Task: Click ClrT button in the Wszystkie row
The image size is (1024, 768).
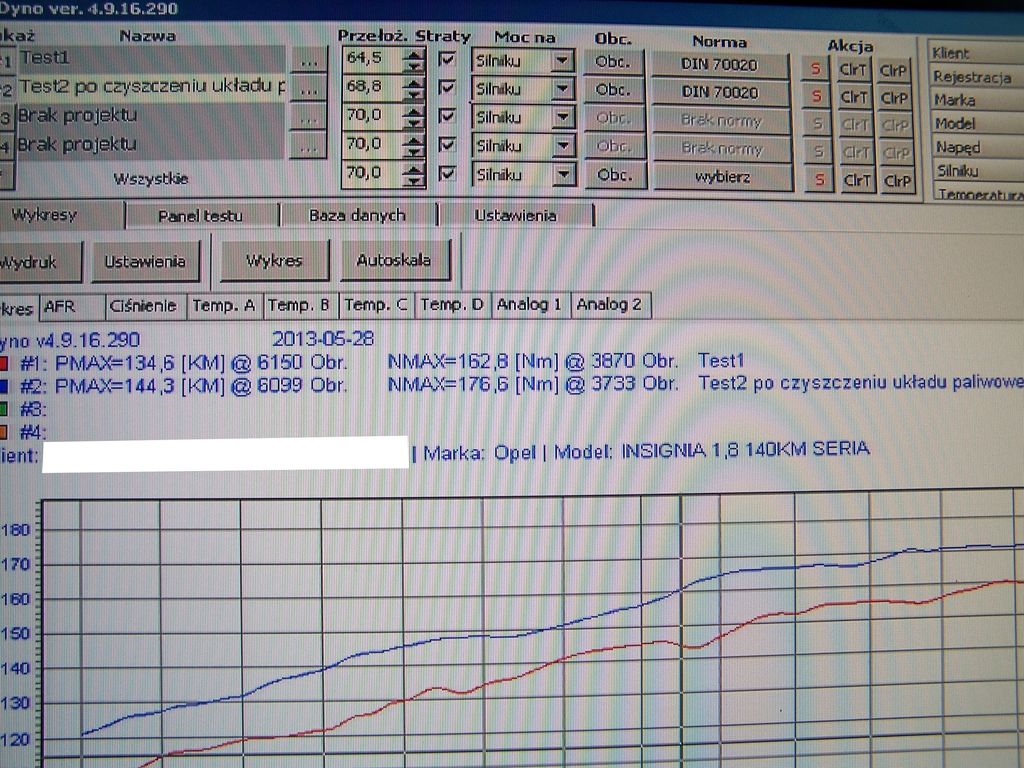Action: point(856,180)
